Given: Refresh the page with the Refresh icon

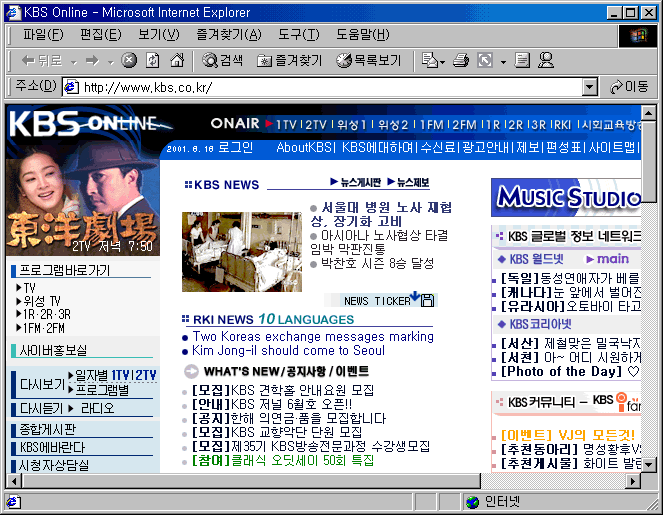Looking at the screenshot, I should tap(153, 60).
